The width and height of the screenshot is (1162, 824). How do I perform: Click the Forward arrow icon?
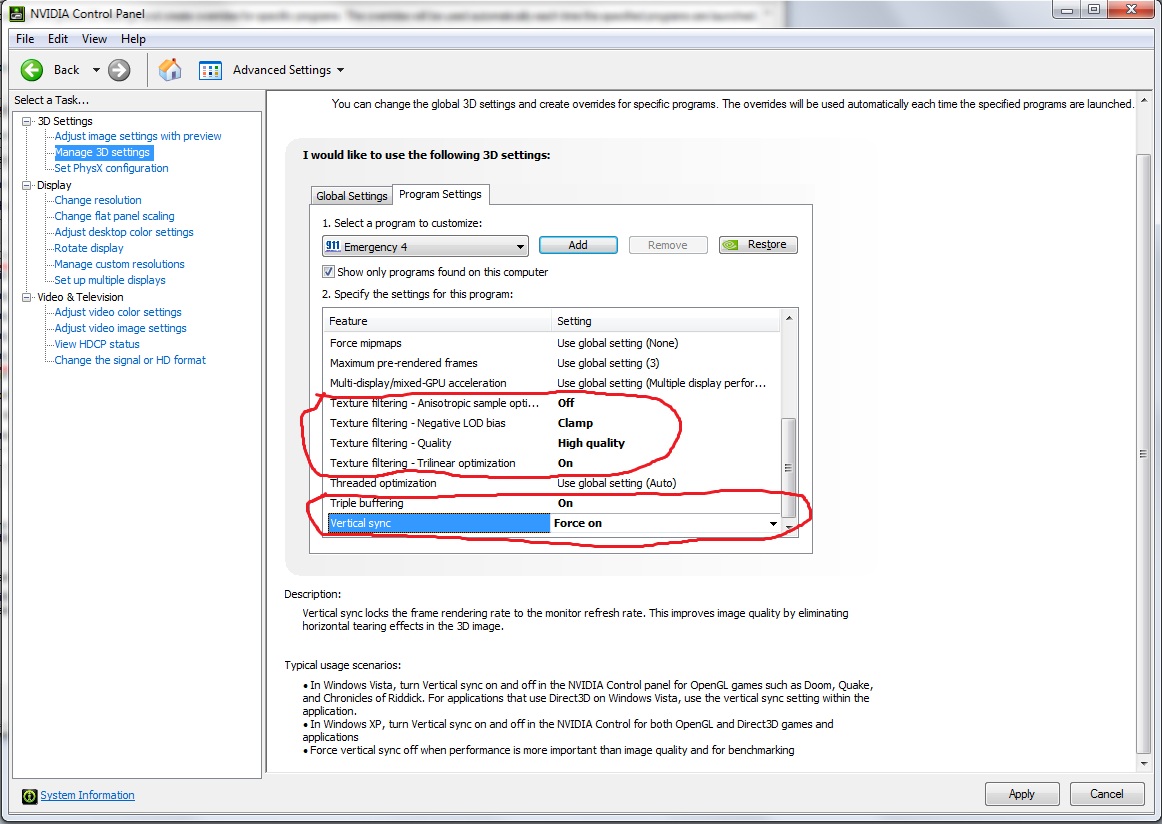119,70
